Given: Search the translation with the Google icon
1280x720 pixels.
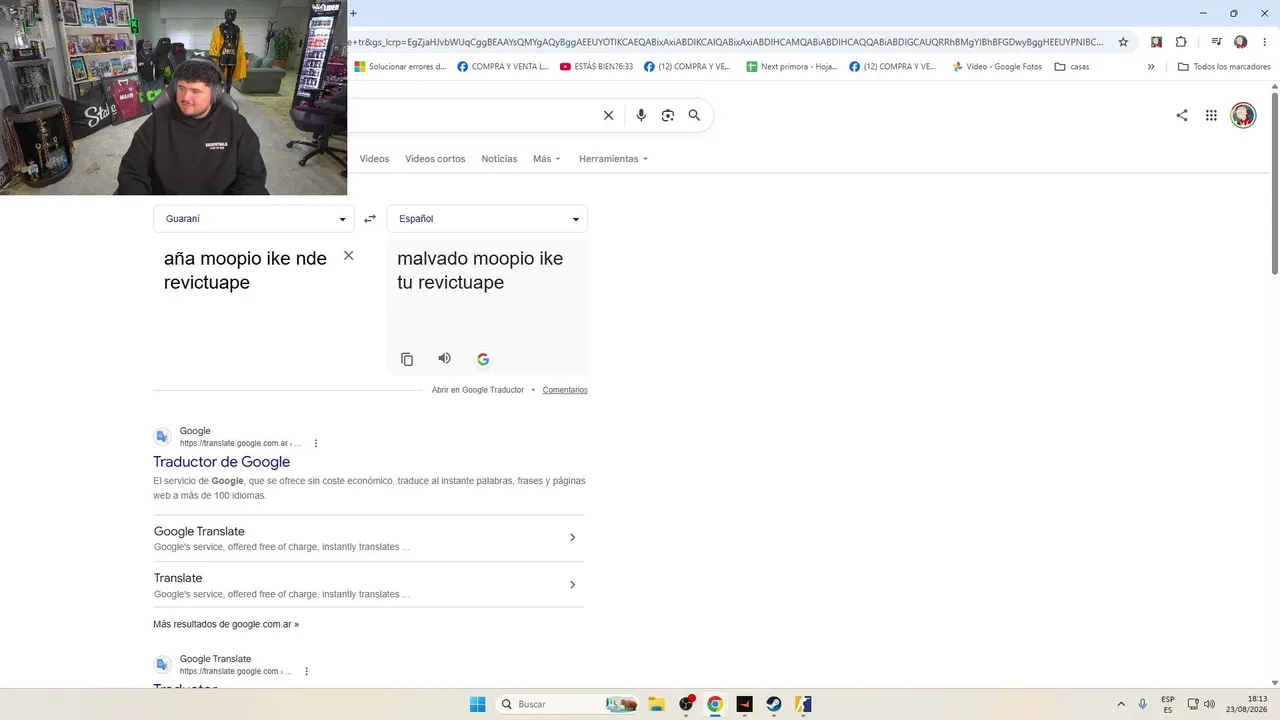Looking at the screenshot, I should point(483,359).
